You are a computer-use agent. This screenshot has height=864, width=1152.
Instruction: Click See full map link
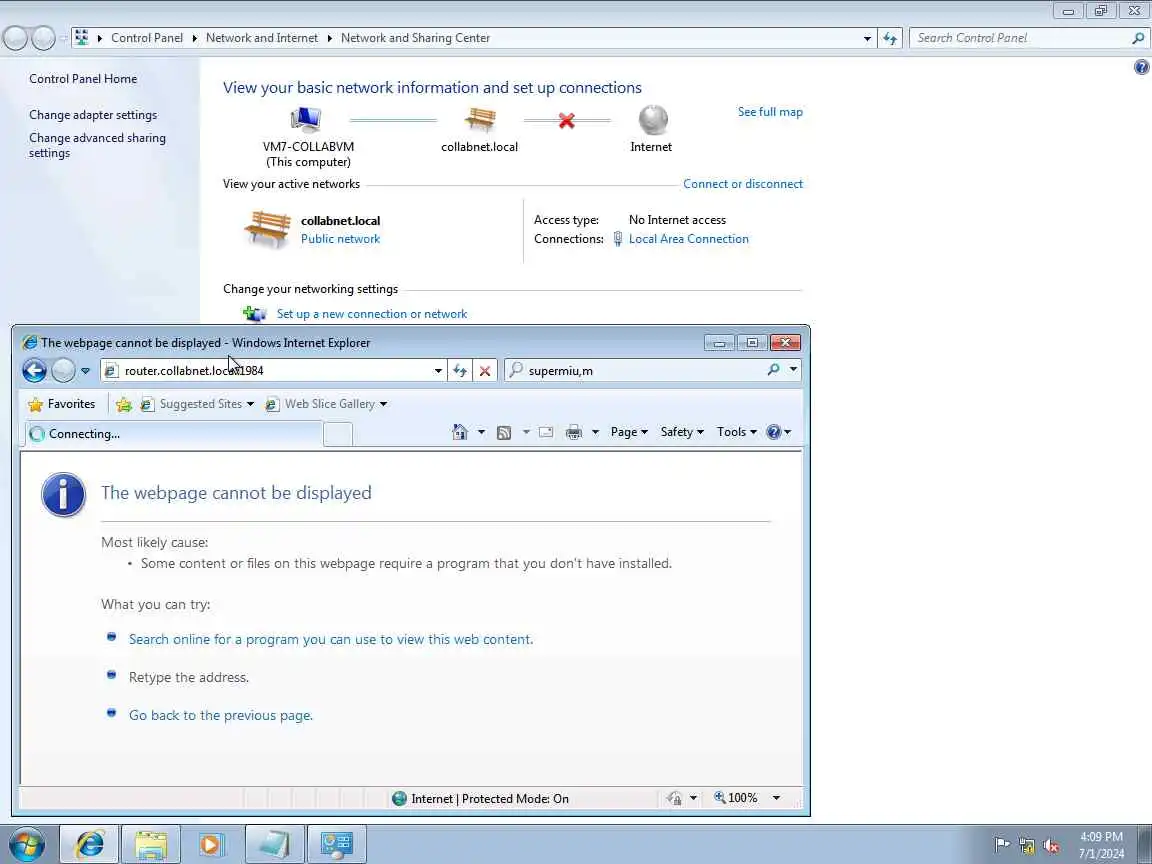tap(770, 112)
